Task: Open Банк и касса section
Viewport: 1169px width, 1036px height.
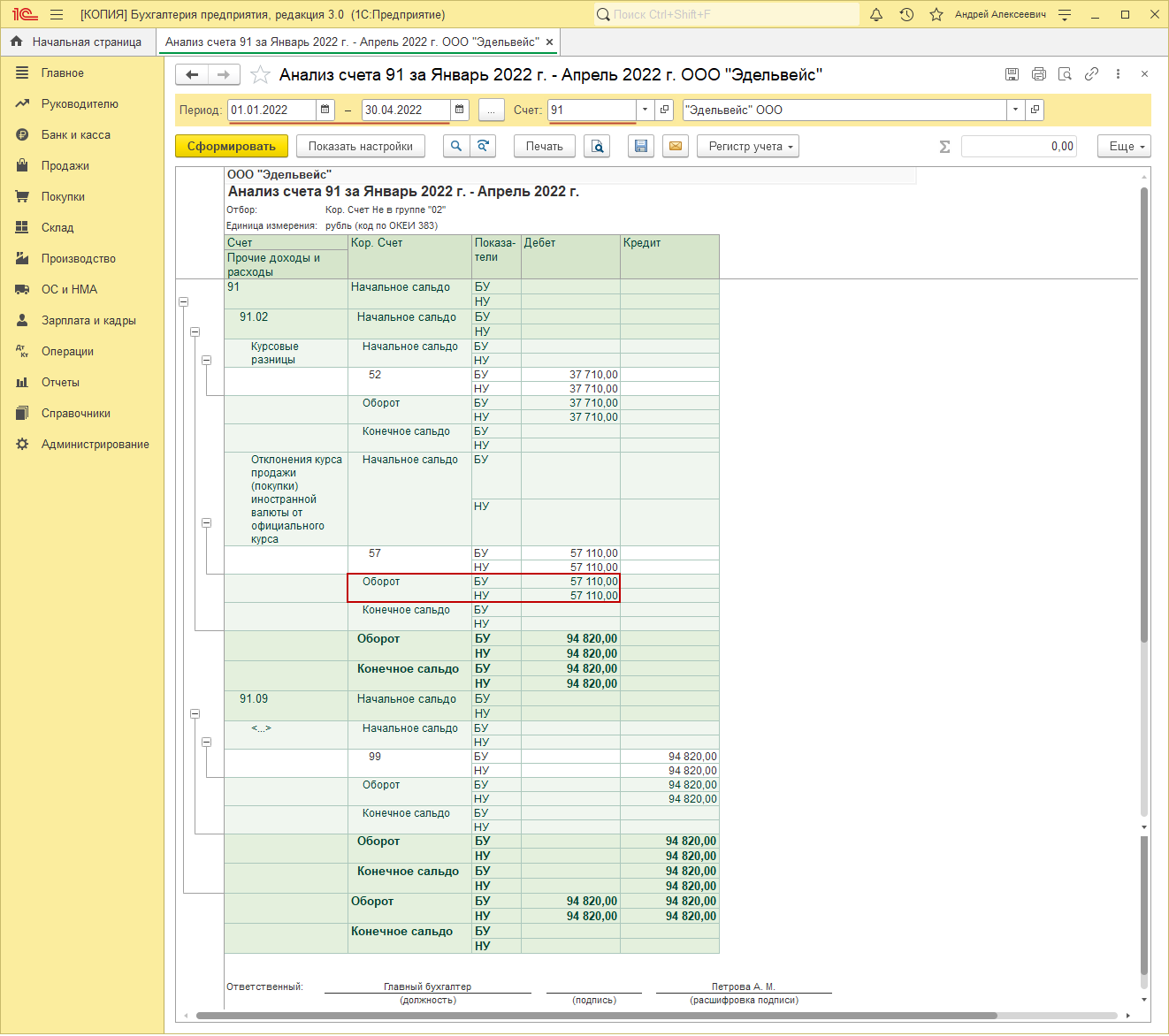Action: 76,135
